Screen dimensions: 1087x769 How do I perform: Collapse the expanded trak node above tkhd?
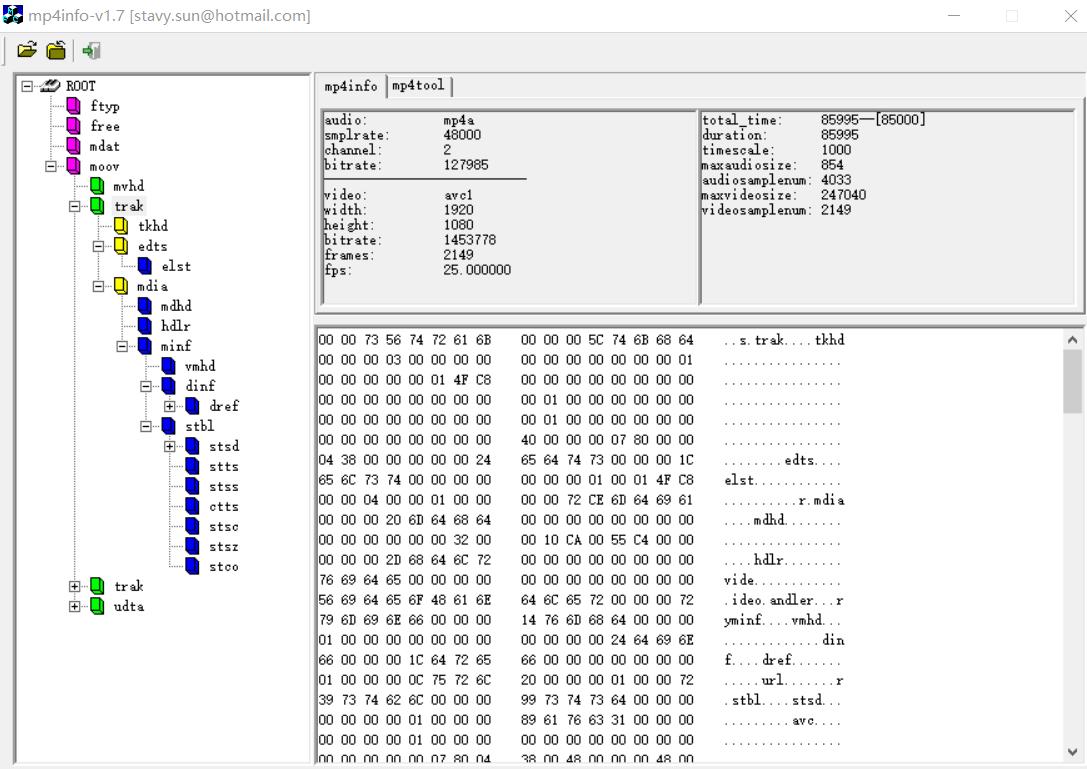click(x=74, y=206)
